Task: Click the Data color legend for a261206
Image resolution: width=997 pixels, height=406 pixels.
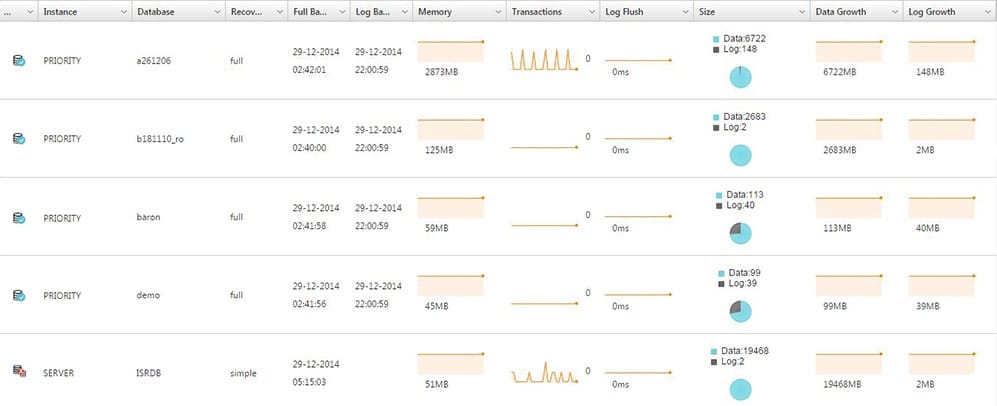Action: click(716, 39)
